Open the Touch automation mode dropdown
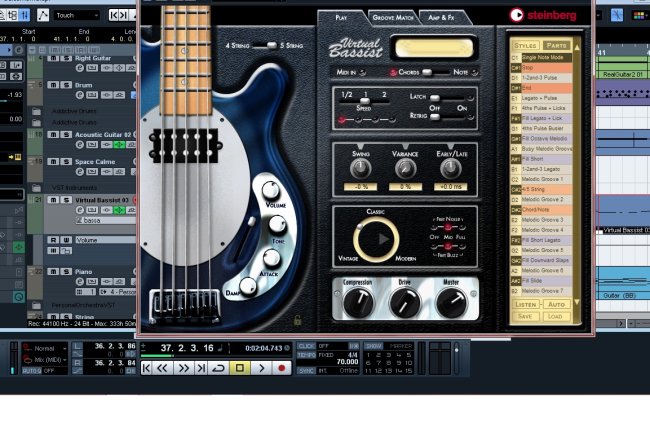The height and width of the screenshot is (433, 650). point(77,15)
